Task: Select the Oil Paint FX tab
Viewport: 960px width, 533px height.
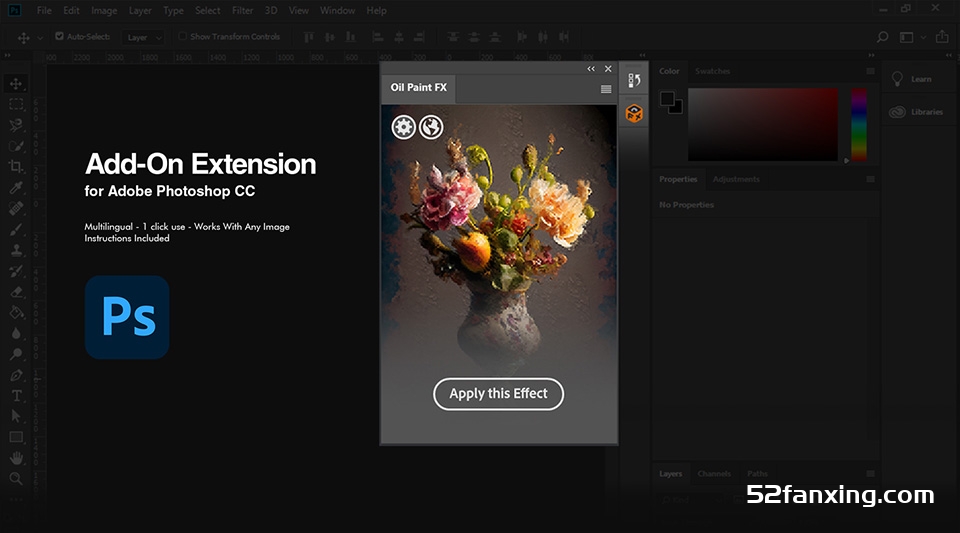Action: tap(419, 88)
